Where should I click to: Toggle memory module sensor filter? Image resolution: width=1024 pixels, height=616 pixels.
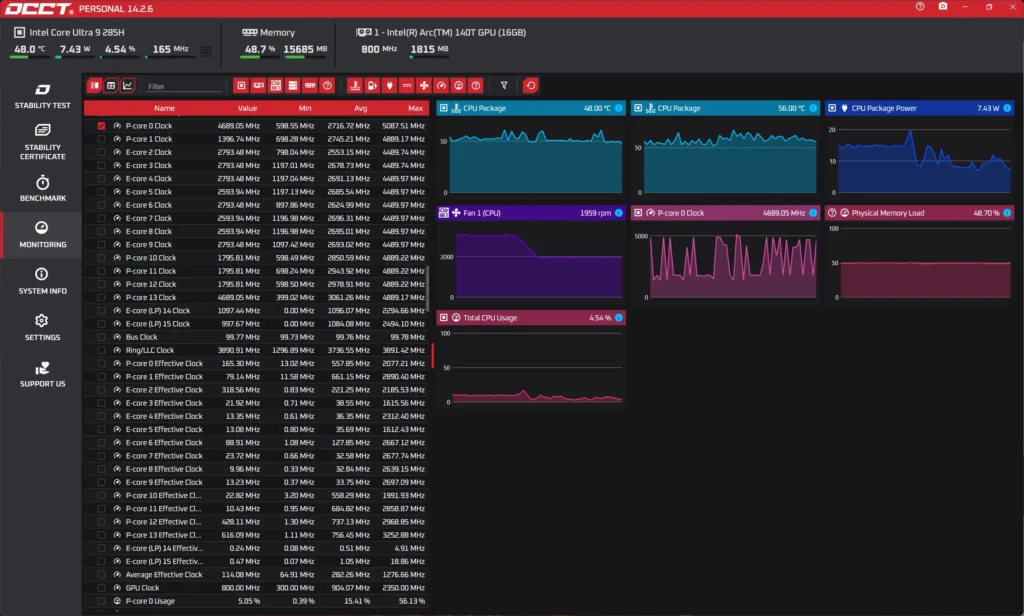[x=310, y=86]
